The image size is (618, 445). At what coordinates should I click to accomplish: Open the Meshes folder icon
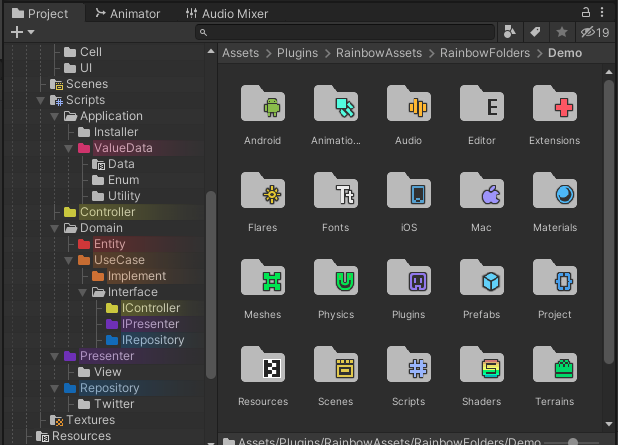(x=263, y=280)
